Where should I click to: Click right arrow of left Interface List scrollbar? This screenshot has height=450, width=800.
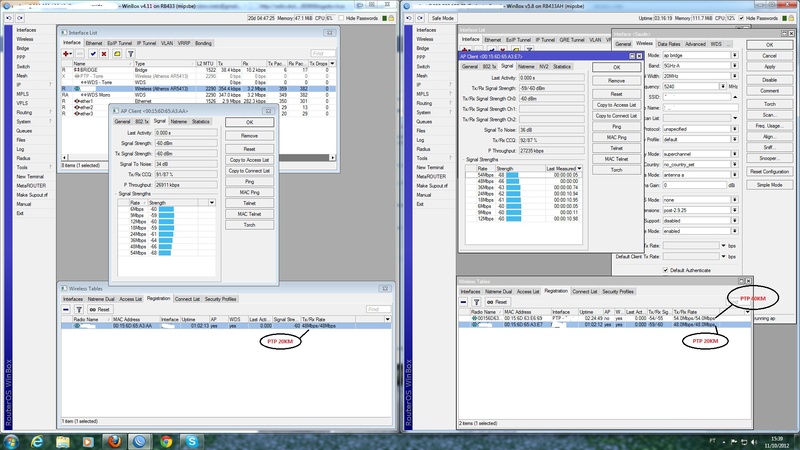click(332, 157)
